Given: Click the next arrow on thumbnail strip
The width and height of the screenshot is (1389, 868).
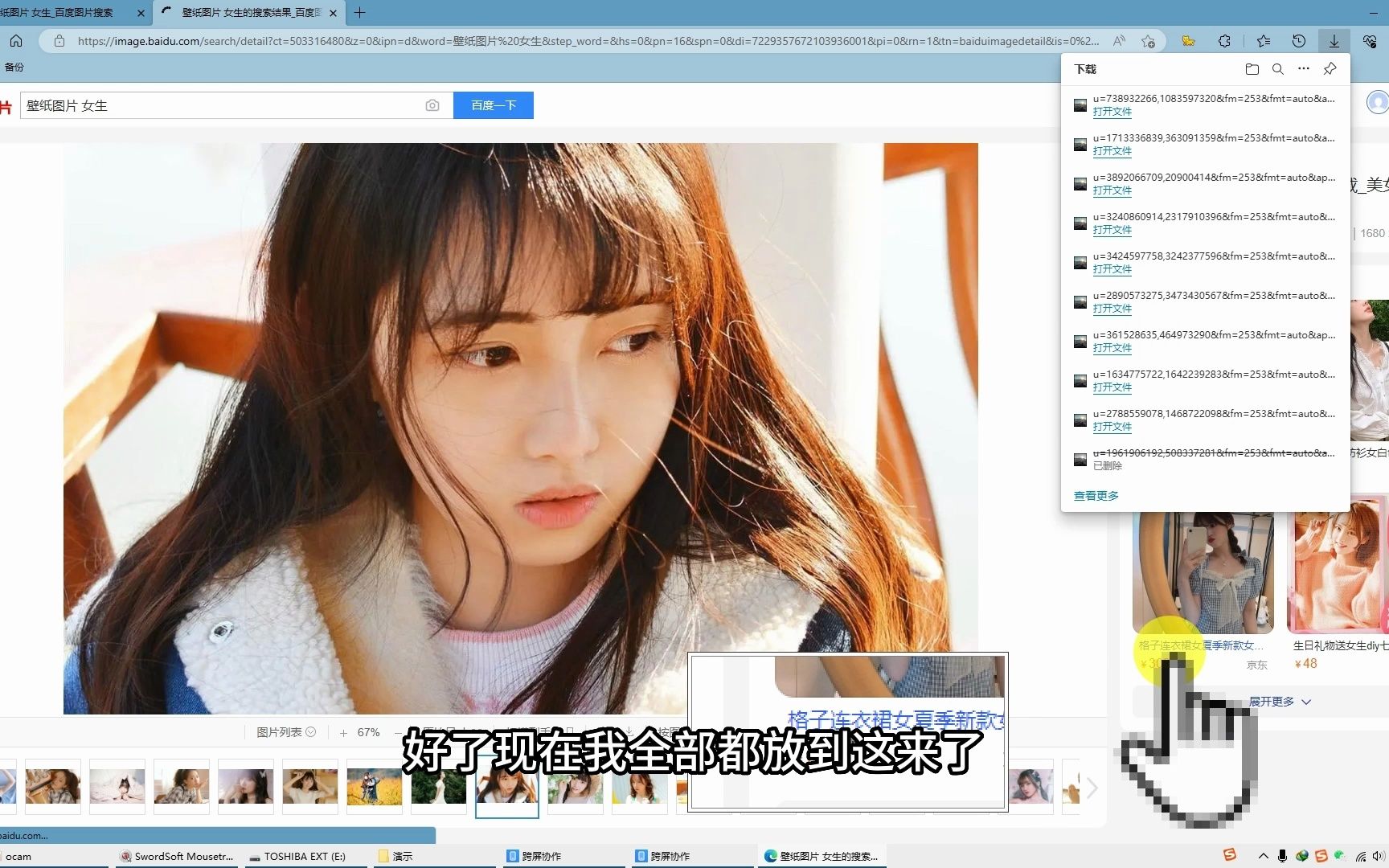Looking at the screenshot, I should click(1091, 788).
